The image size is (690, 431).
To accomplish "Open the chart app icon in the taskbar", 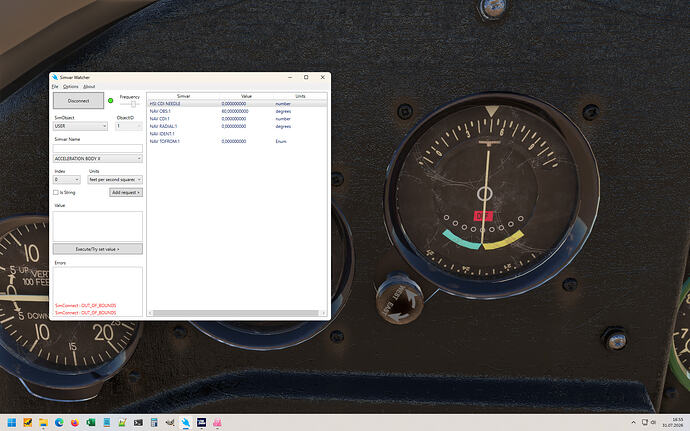I will tap(122, 423).
